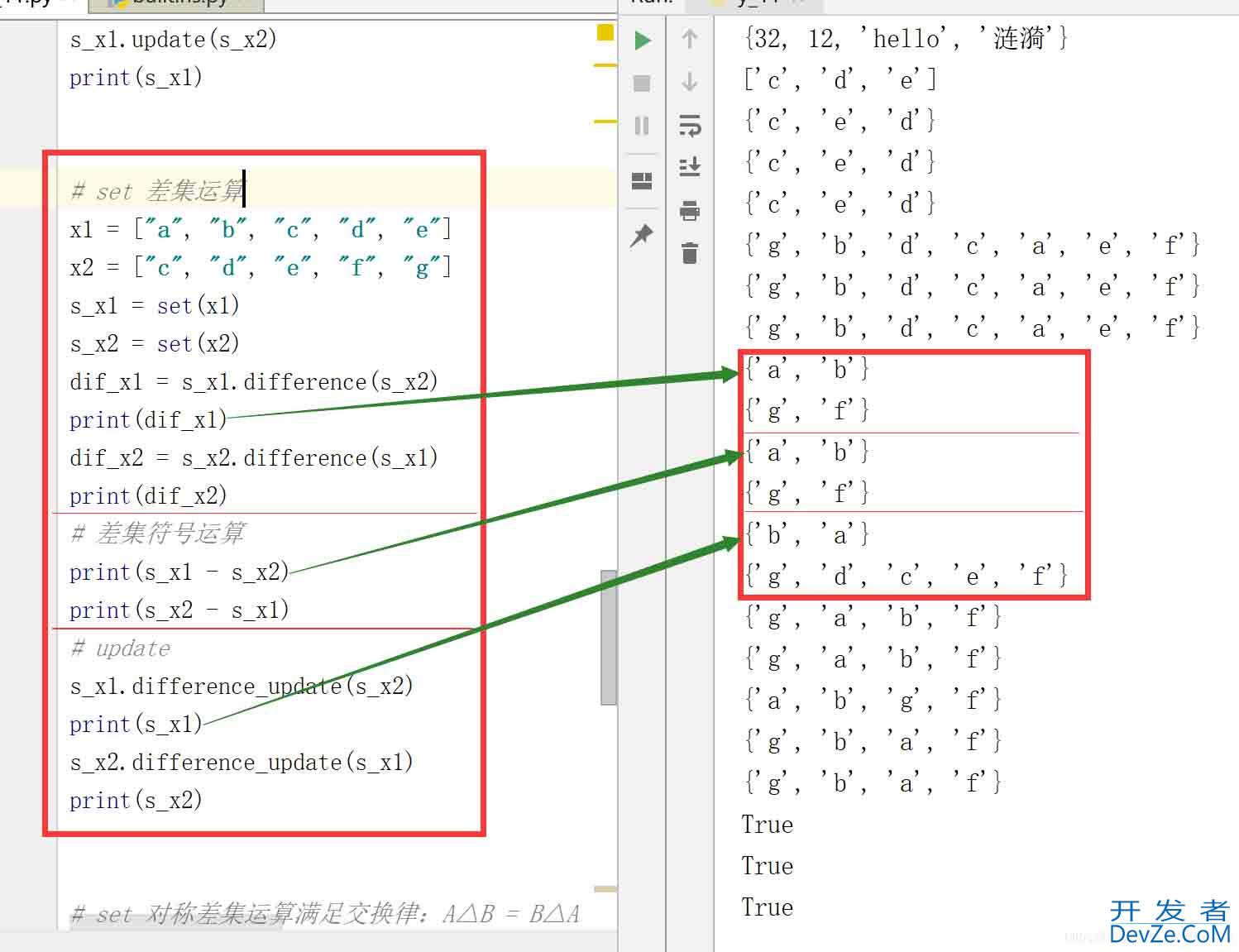Click the line print(s_x2)
Image resolution: width=1239 pixels, height=952 pixels.
pyautogui.click(x=136, y=801)
